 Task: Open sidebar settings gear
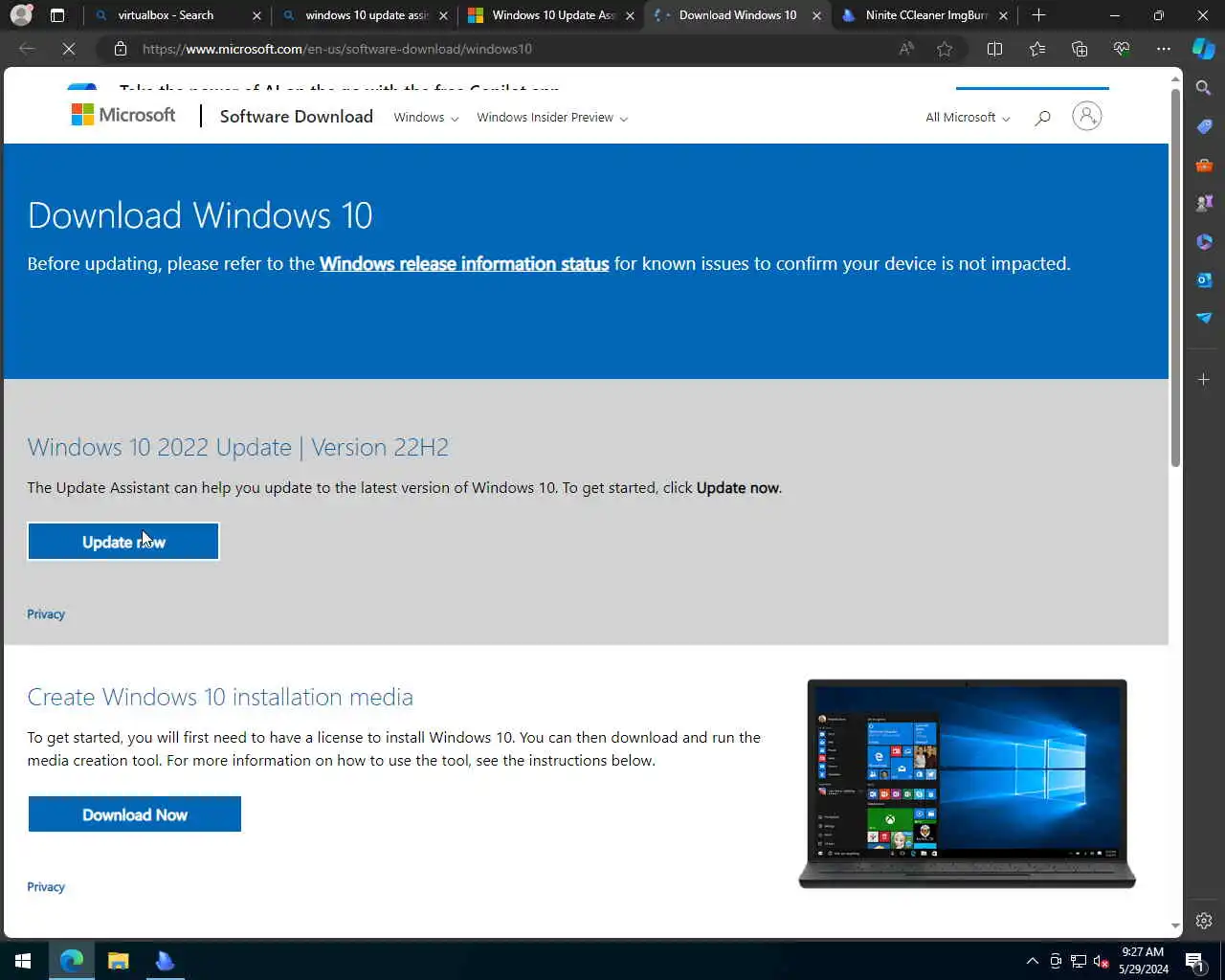click(x=1204, y=921)
